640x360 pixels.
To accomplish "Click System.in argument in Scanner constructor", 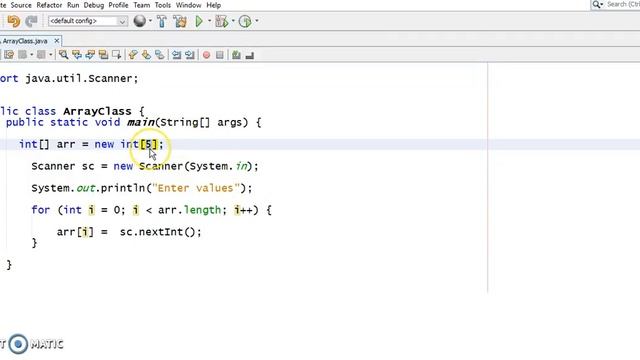I will pyautogui.click(x=218, y=166).
